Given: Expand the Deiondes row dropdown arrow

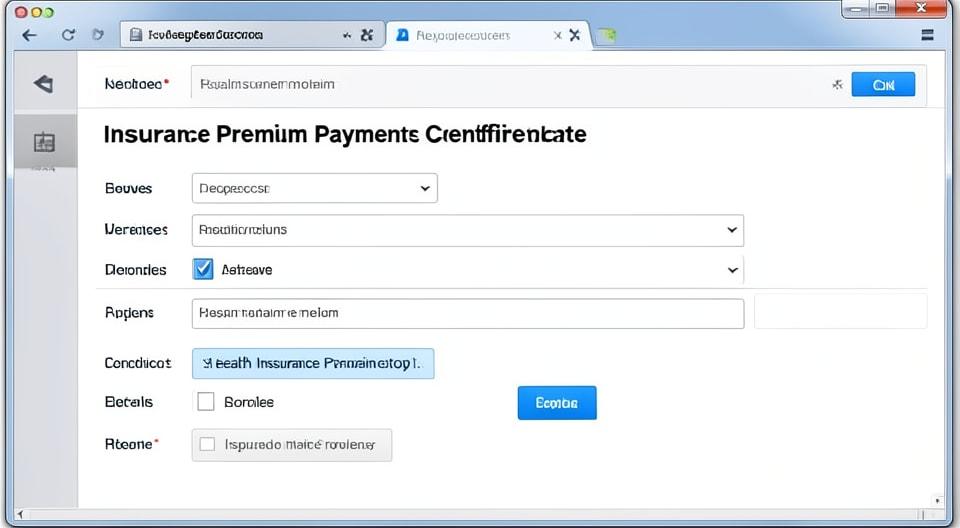Looking at the screenshot, I should (732, 270).
